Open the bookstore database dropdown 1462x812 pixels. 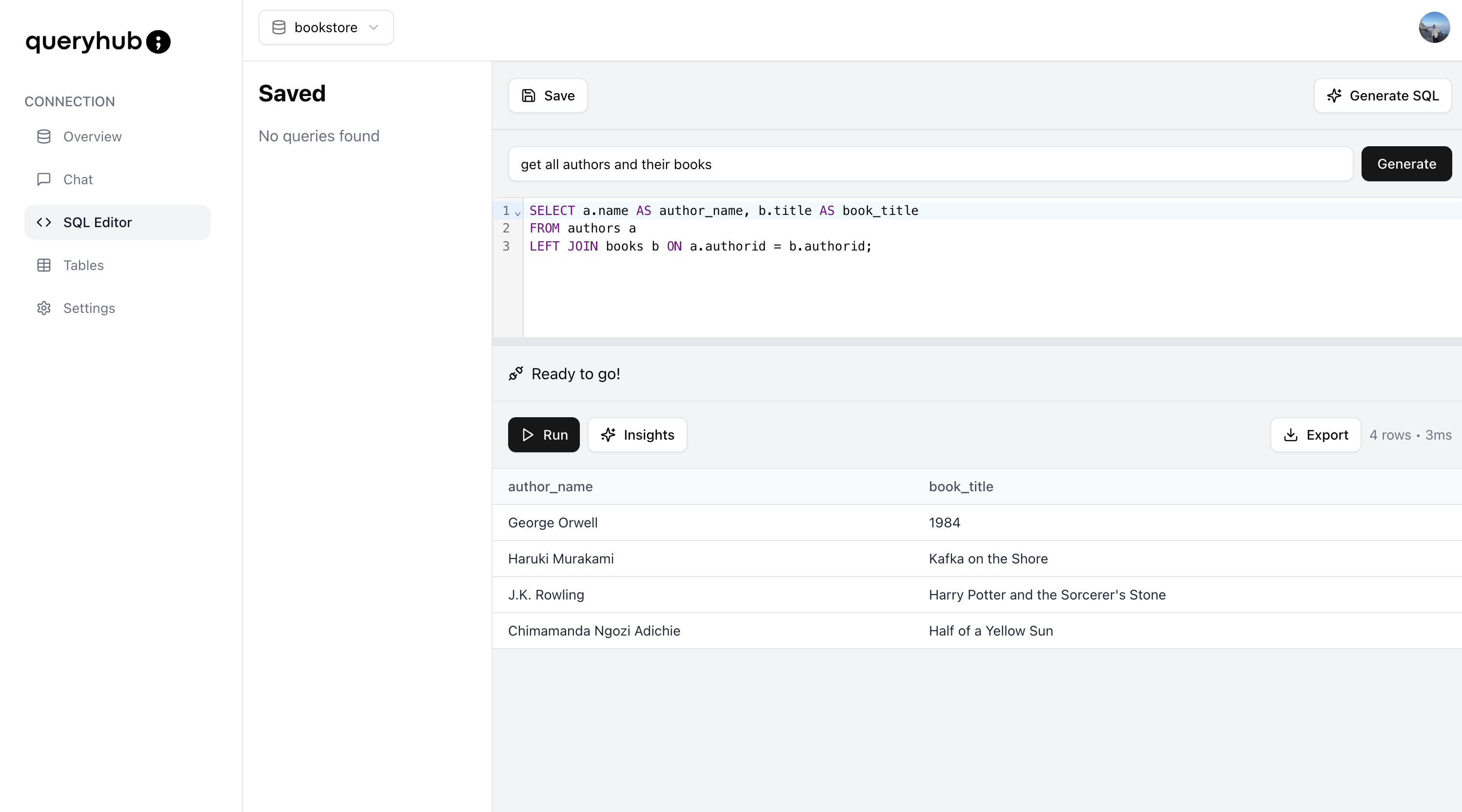326,27
